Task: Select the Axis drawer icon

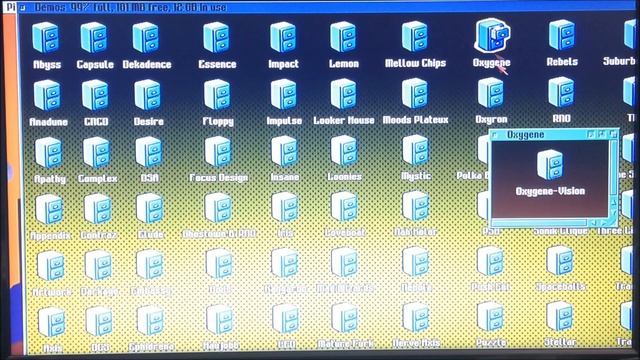Action: [52, 323]
